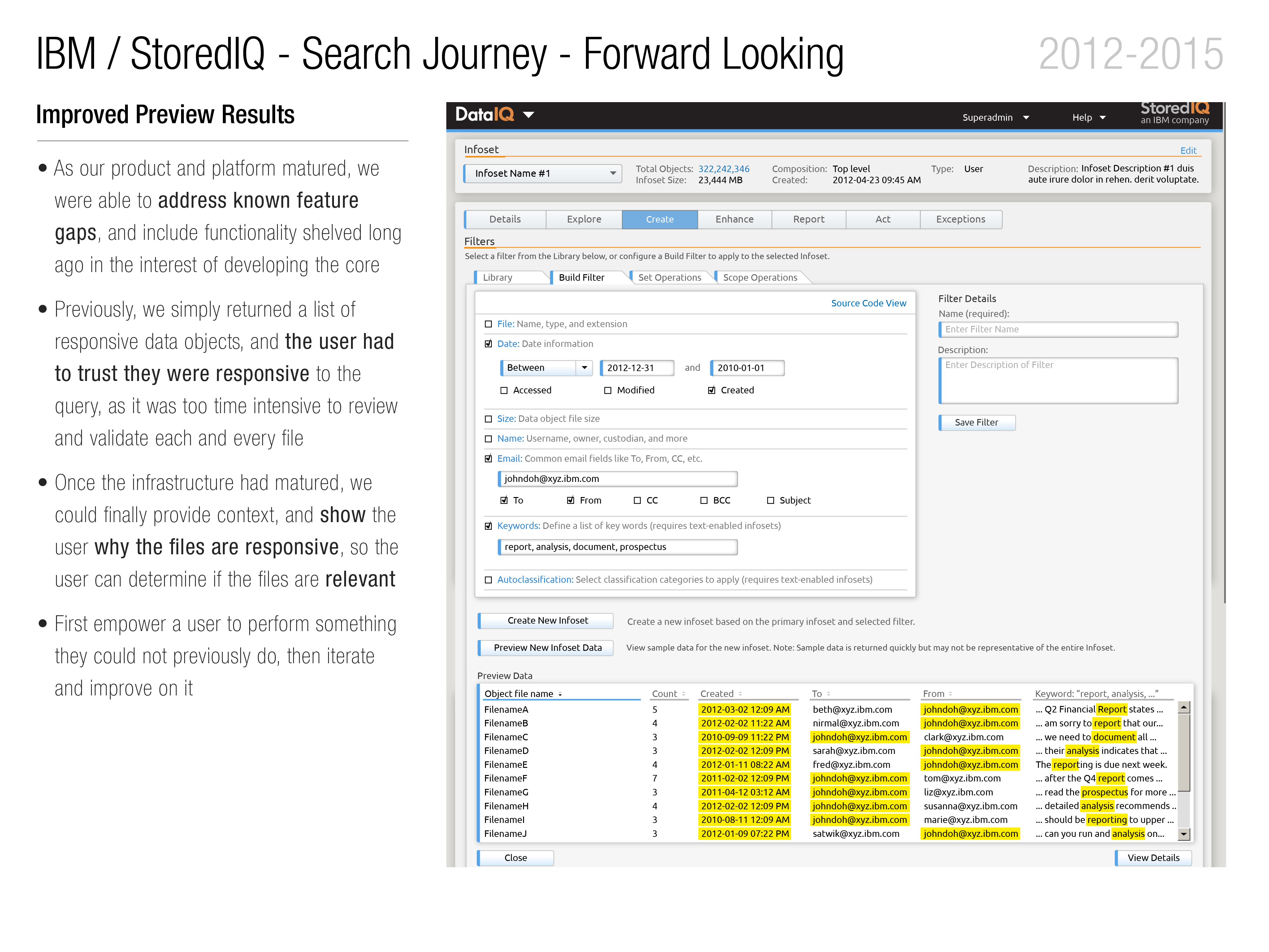This screenshot has height=952, width=1269.
Task: Sort by the Created column
Action: [721, 694]
